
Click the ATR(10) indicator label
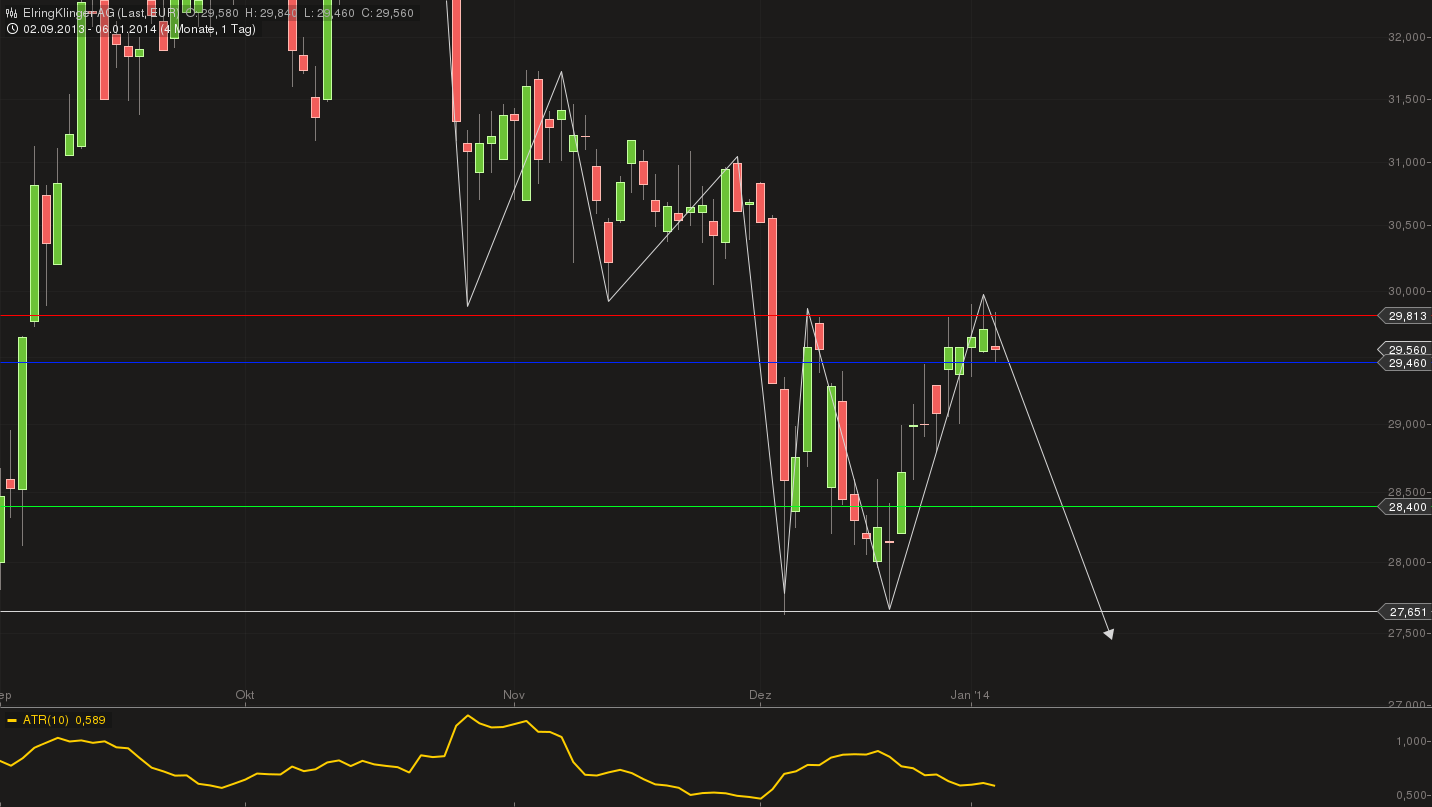tap(46, 720)
